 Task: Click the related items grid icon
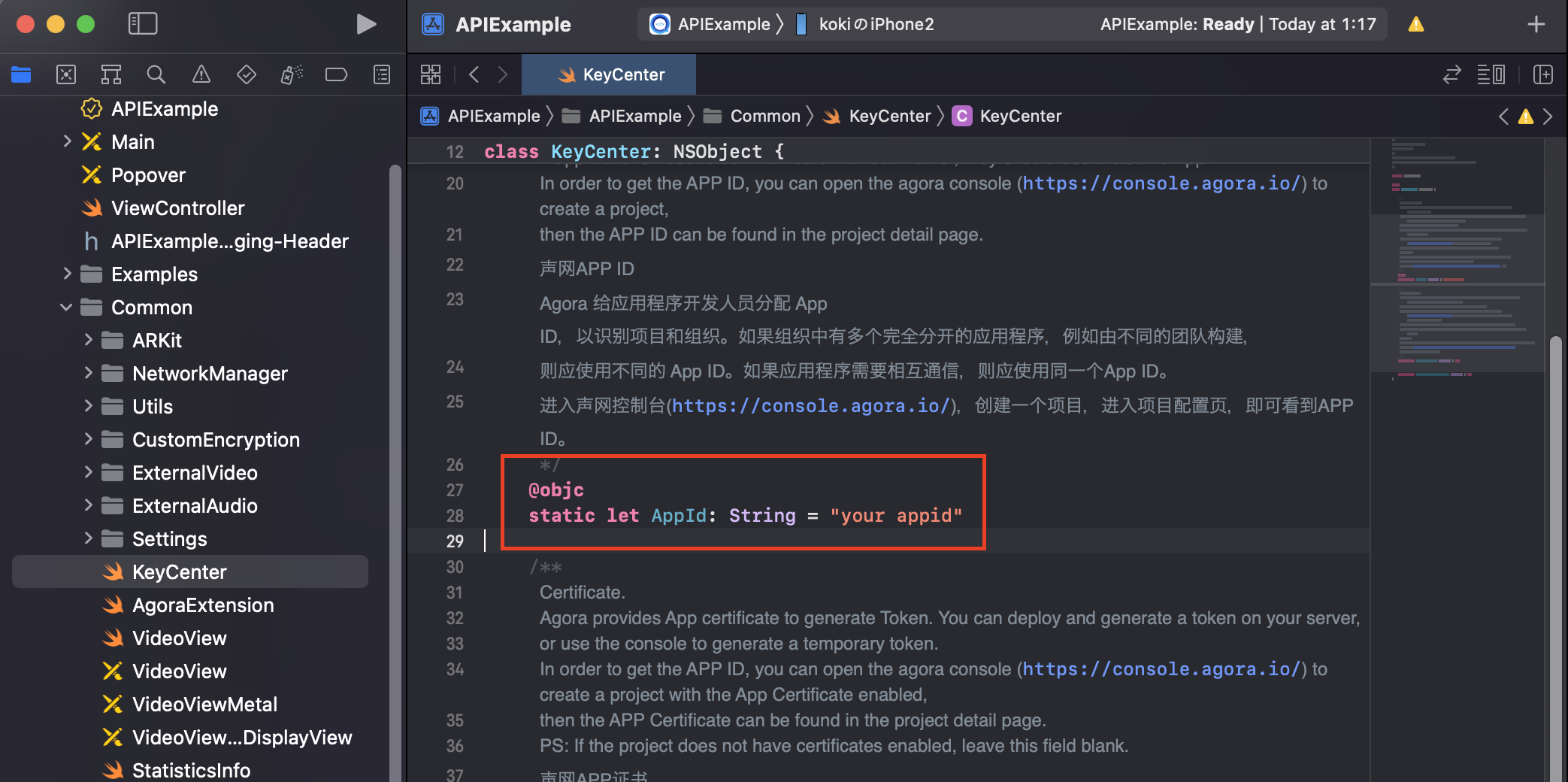pyautogui.click(x=431, y=74)
